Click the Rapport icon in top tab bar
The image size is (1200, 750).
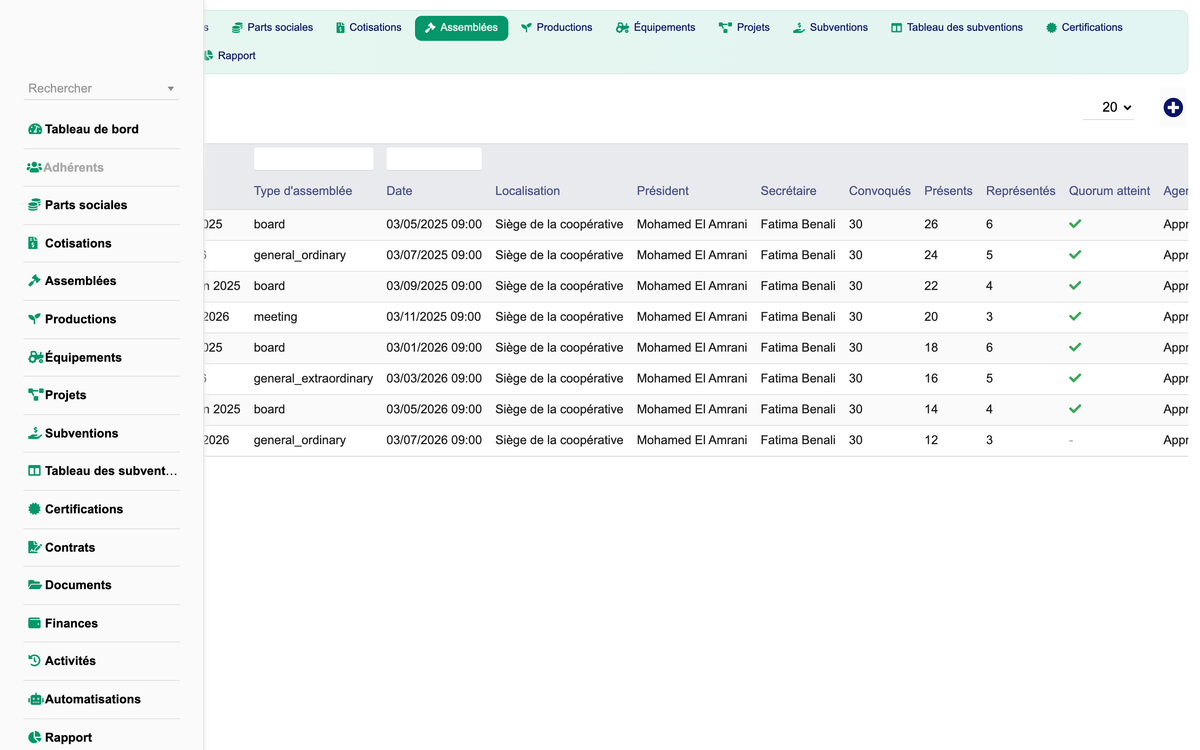click(x=208, y=56)
